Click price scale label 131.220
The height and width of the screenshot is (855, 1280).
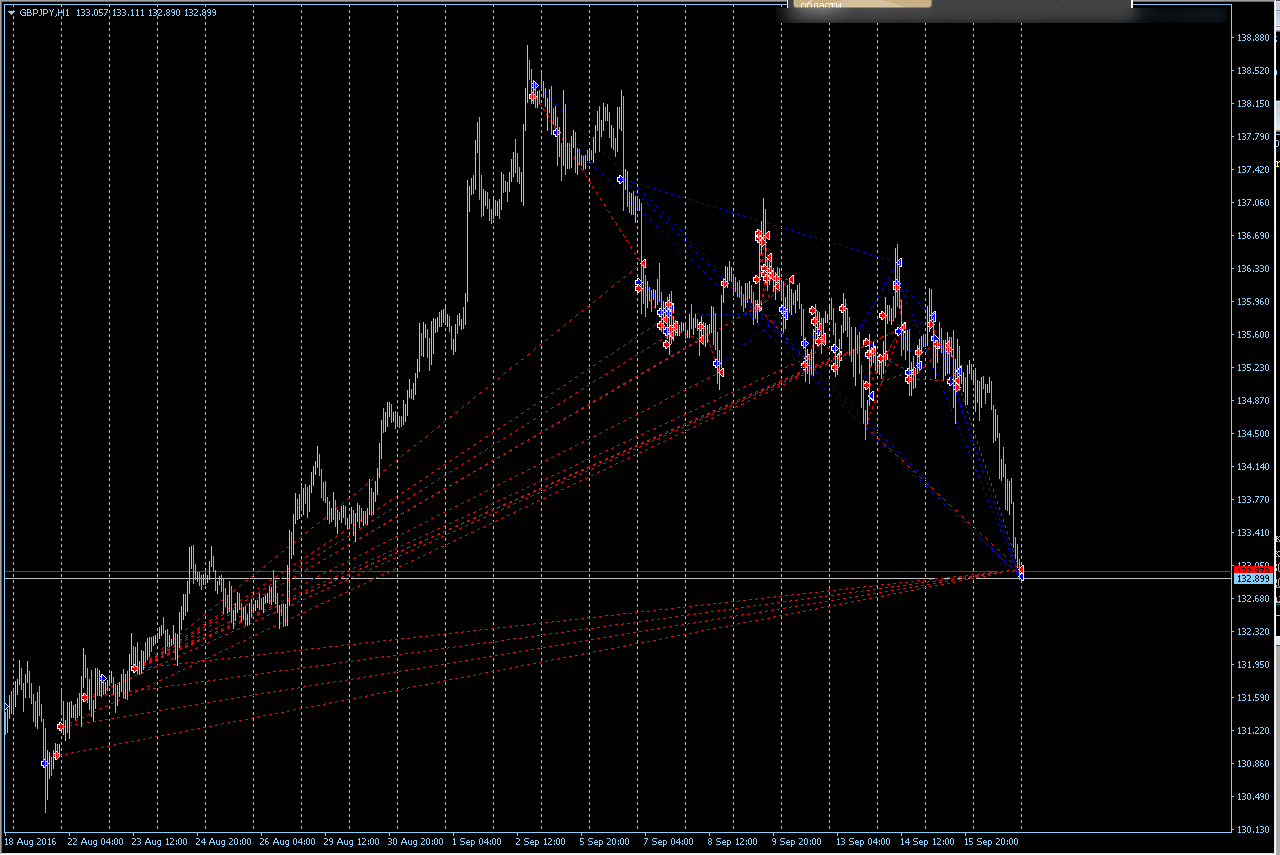tap(1253, 731)
